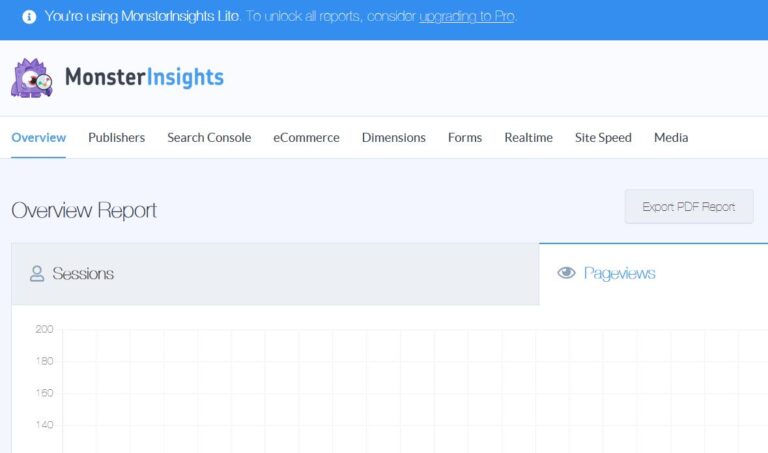Select the Overview tab
Image resolution: width=768 pixels, height=453 pixels.
tap(38, 138)
